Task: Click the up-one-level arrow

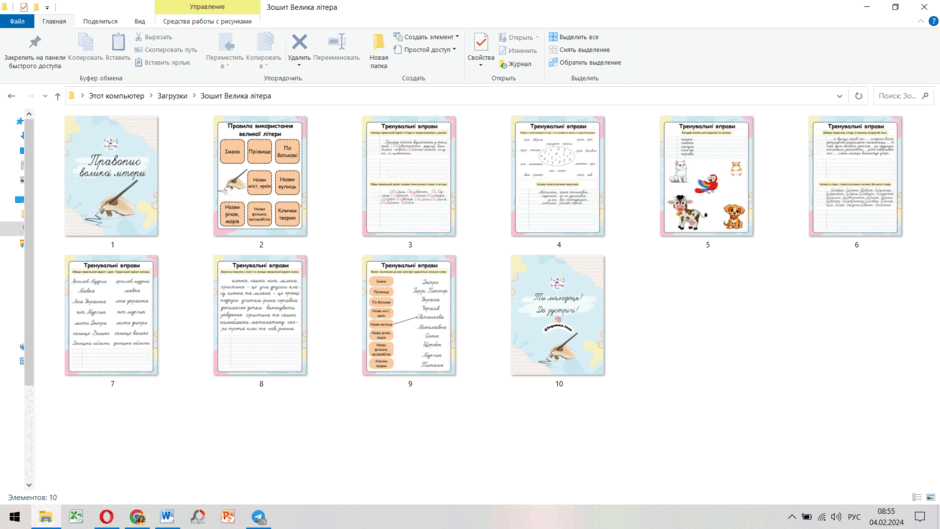Action: coord(58,96)
